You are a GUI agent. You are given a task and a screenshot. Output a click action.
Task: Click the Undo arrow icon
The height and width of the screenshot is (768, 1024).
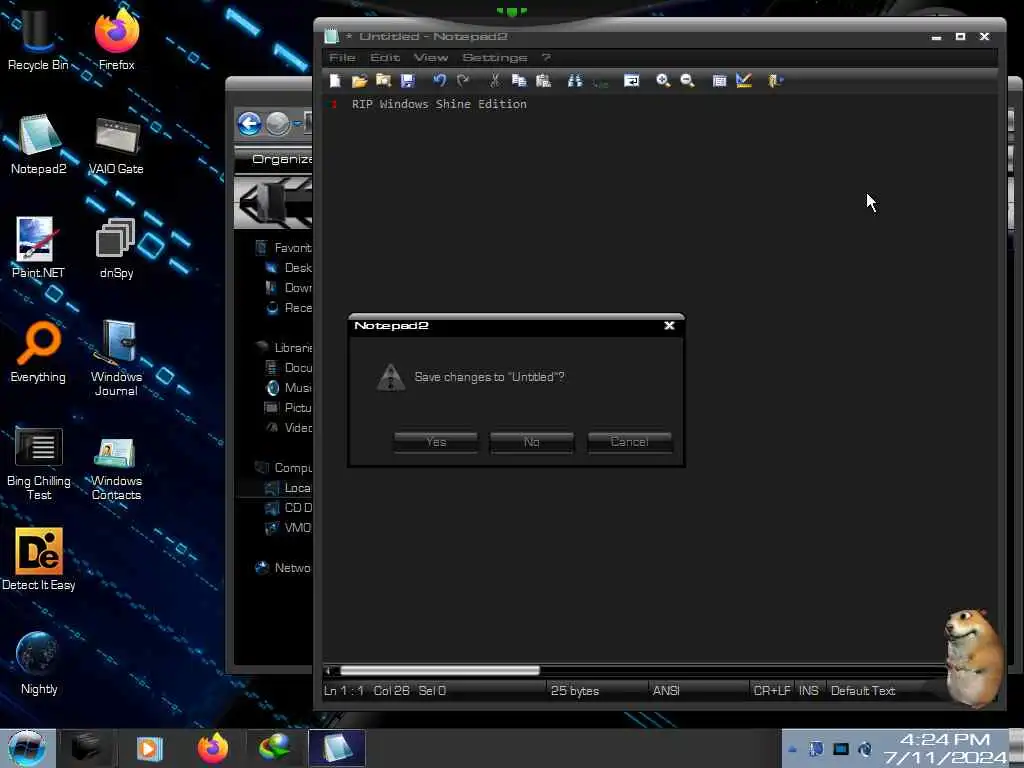440,80
